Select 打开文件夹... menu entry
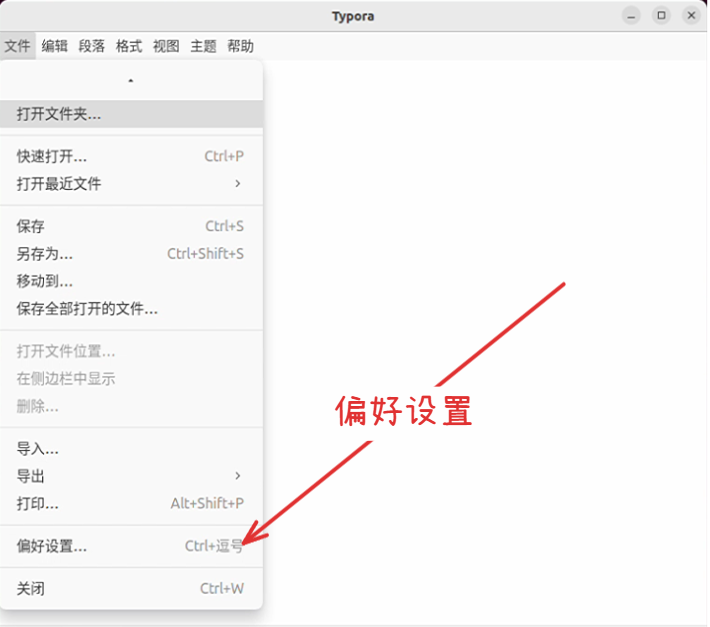The height and width of the screenshot is (627, 710). (131, 114)
